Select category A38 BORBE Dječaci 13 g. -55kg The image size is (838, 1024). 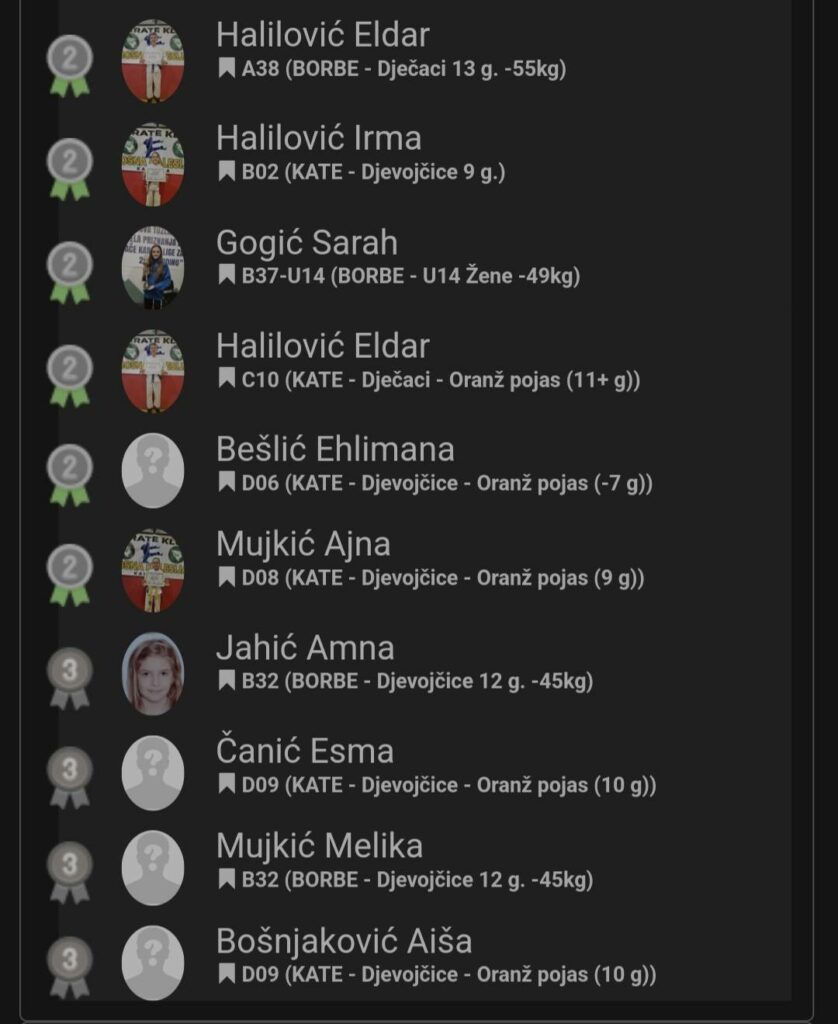pyautogui.click(x=404, y=69)
